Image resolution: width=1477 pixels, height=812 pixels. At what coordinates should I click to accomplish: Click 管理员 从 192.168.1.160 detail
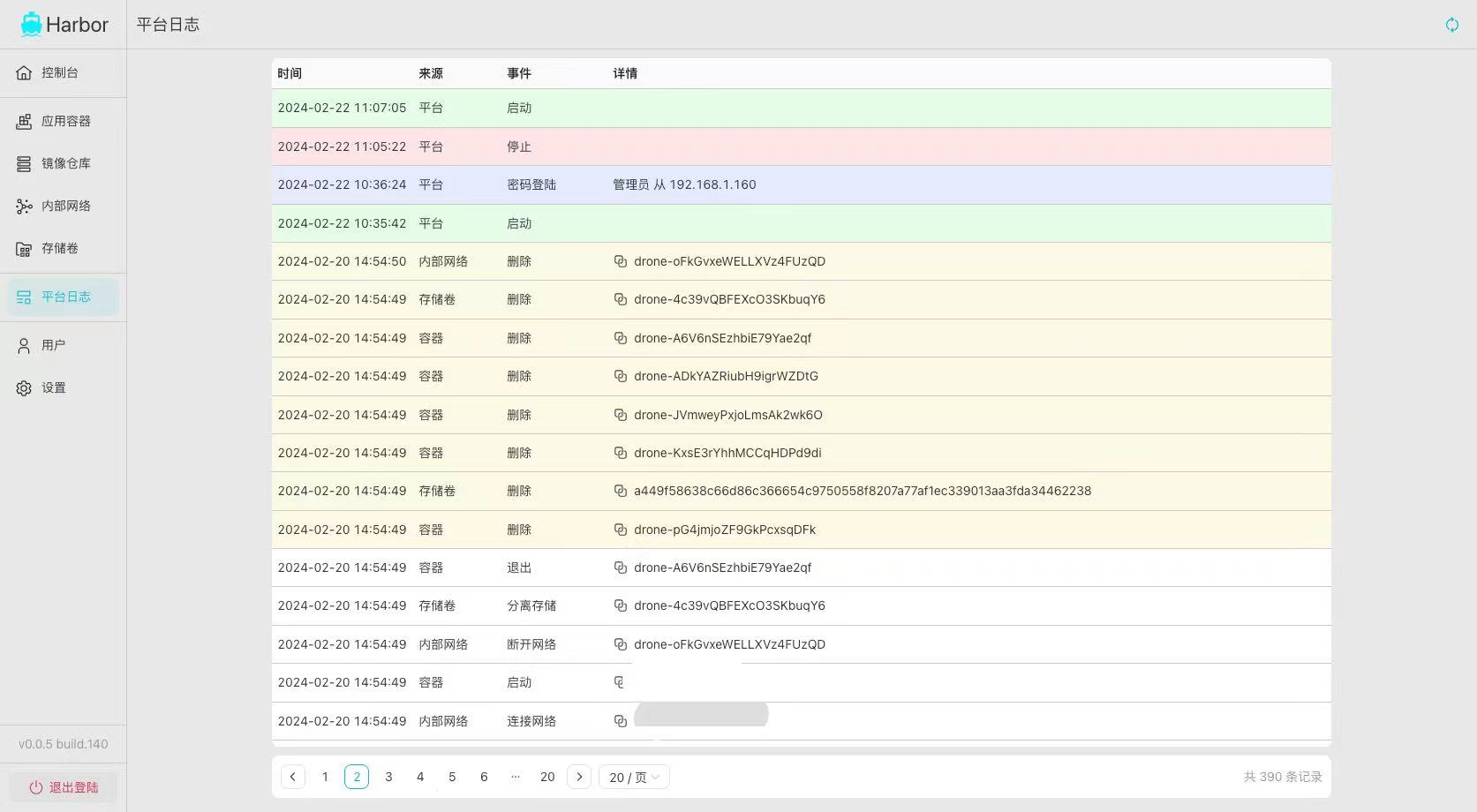point(684,184)
